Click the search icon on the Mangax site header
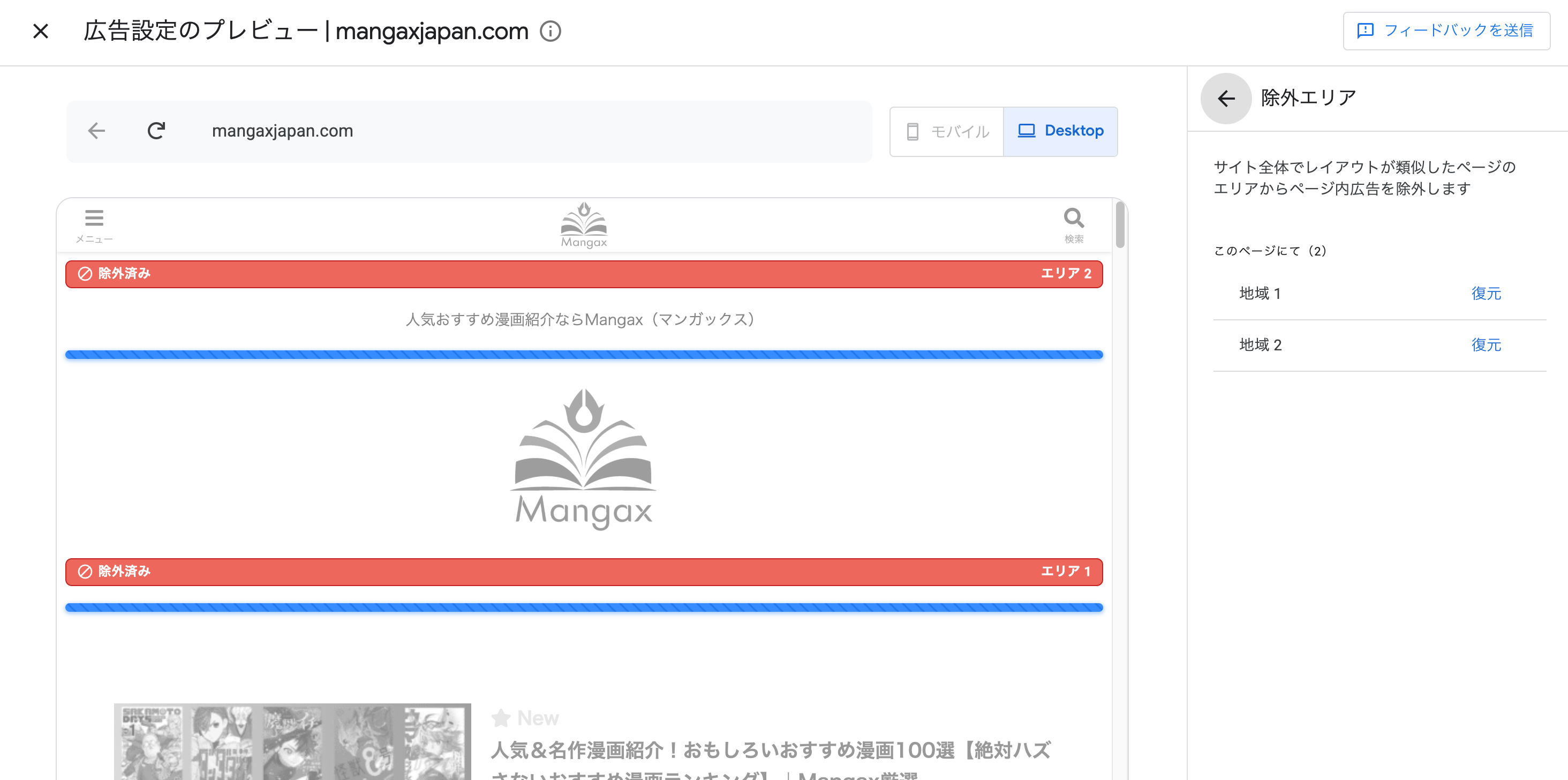1568x780 pixels. click(1073, 217)
